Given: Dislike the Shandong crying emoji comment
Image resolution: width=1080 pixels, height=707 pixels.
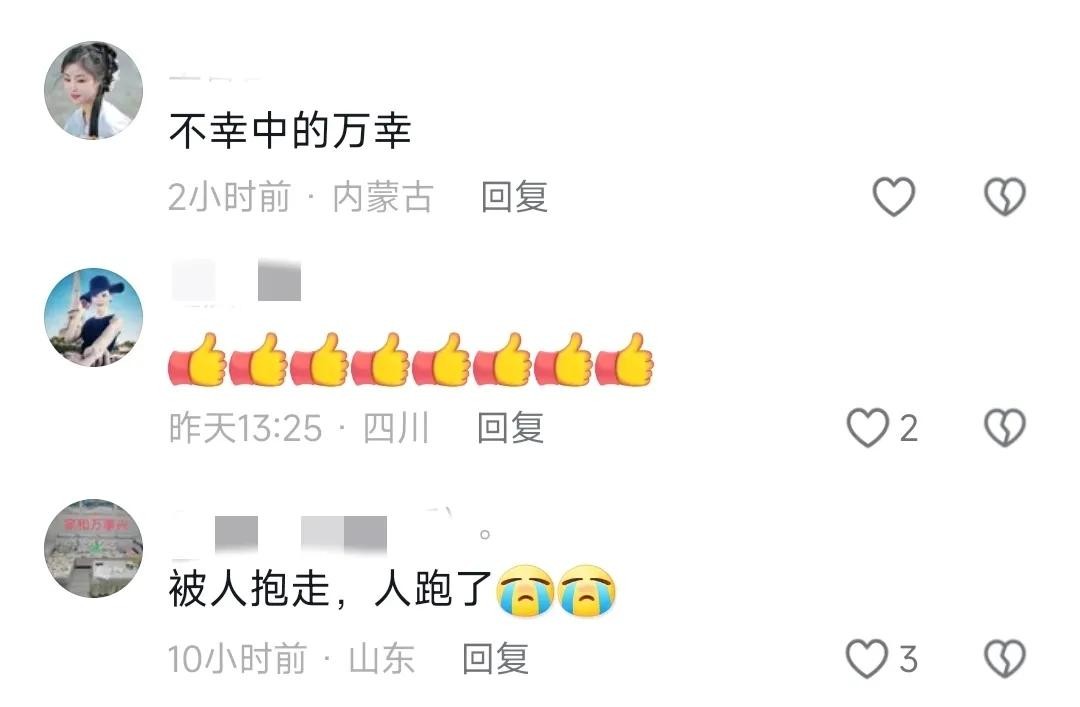Looking at the screenshot, I should (x=1004, y=659).
